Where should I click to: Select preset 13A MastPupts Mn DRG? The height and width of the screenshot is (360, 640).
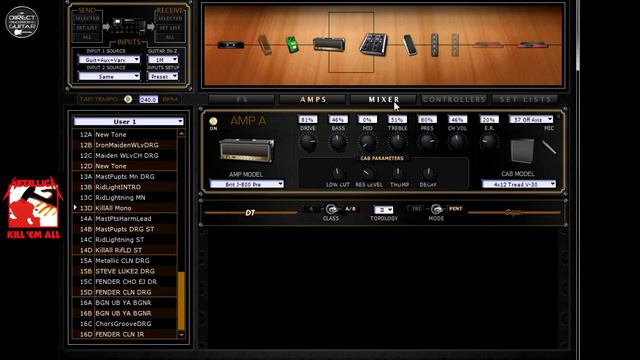click(x=124, y=177)
